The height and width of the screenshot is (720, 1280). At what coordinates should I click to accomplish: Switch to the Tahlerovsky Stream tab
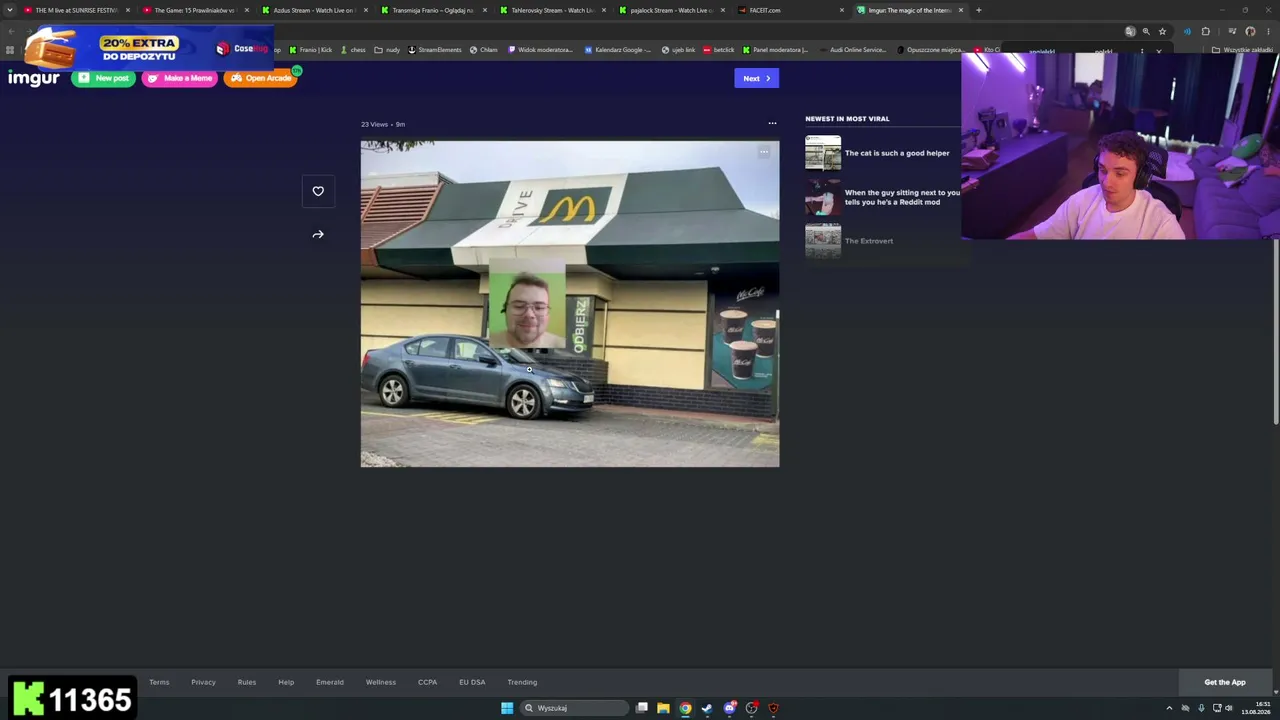click(x=552, y=10)
